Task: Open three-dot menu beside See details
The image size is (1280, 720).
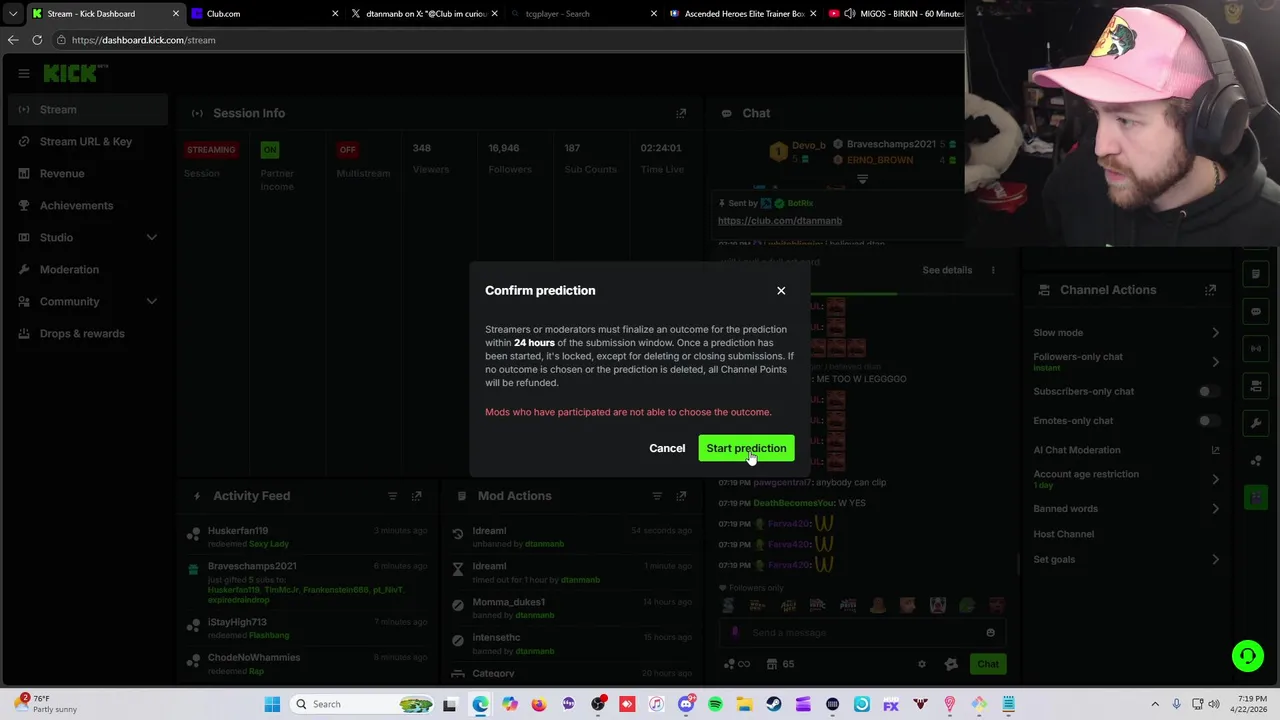Action: 993,270
